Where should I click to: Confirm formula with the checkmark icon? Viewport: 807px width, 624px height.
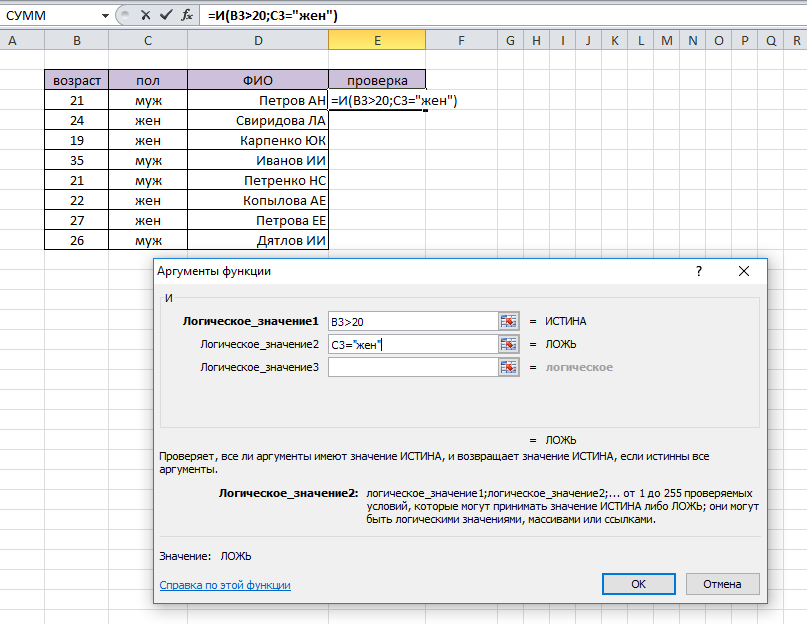(166, 15)
